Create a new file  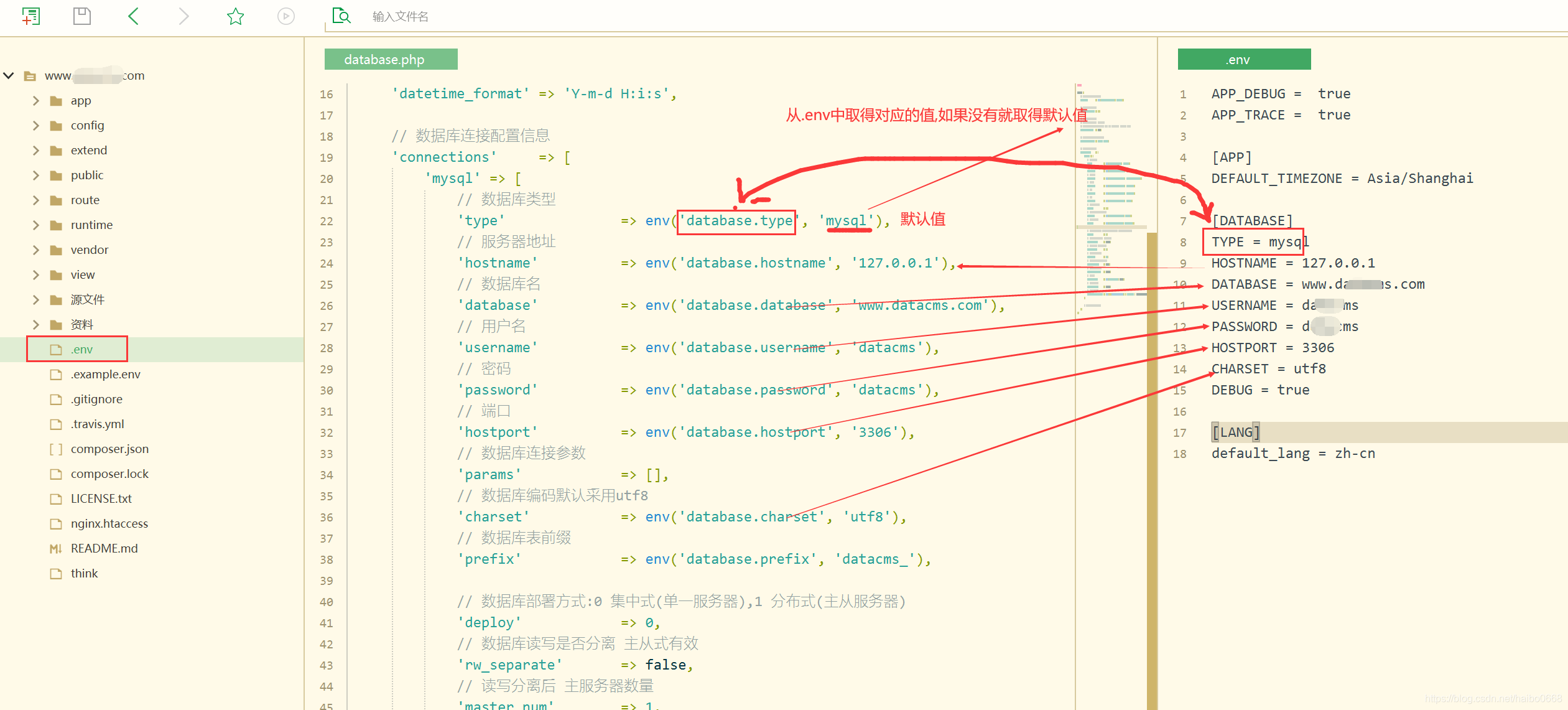(31, 16)
